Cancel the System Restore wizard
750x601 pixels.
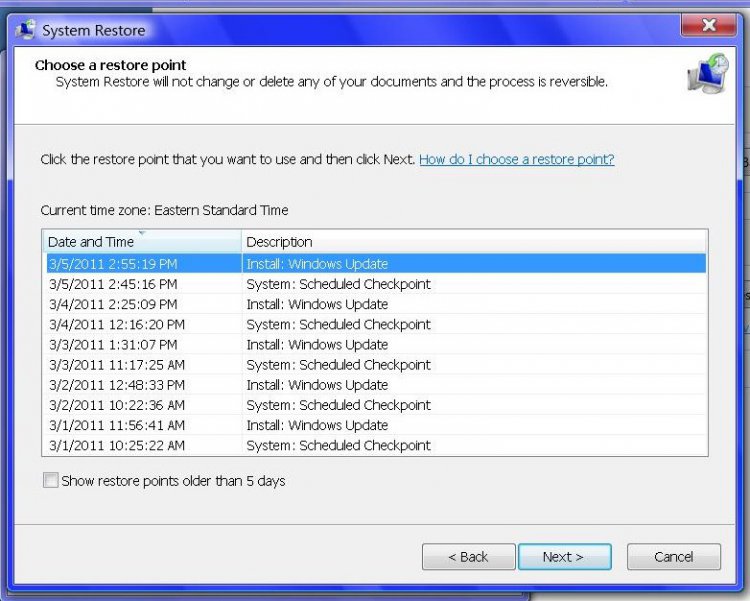[673, 556]
